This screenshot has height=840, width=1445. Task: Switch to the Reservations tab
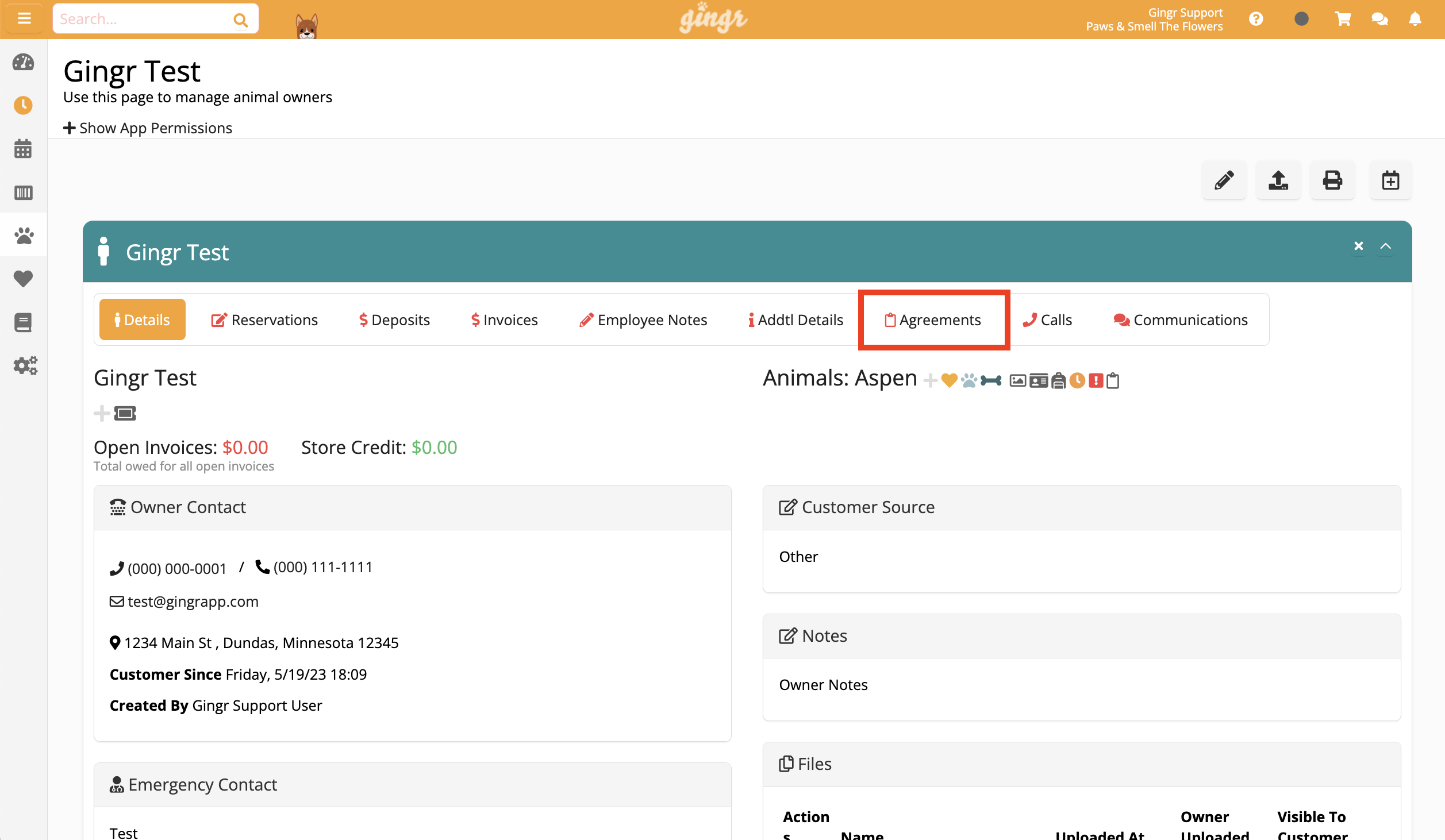click(x=264, y=320)
